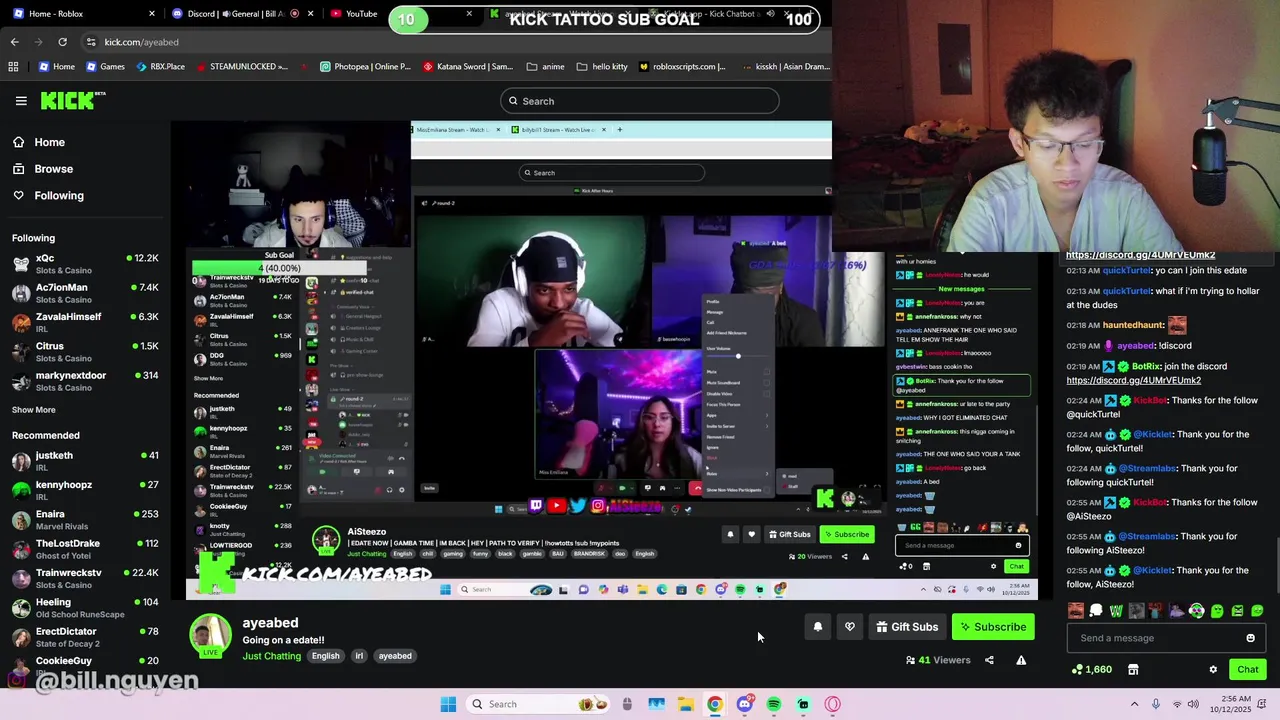
Task: Open Trainwreckstv in Recommended list
Action: click(x=85, y=579)
